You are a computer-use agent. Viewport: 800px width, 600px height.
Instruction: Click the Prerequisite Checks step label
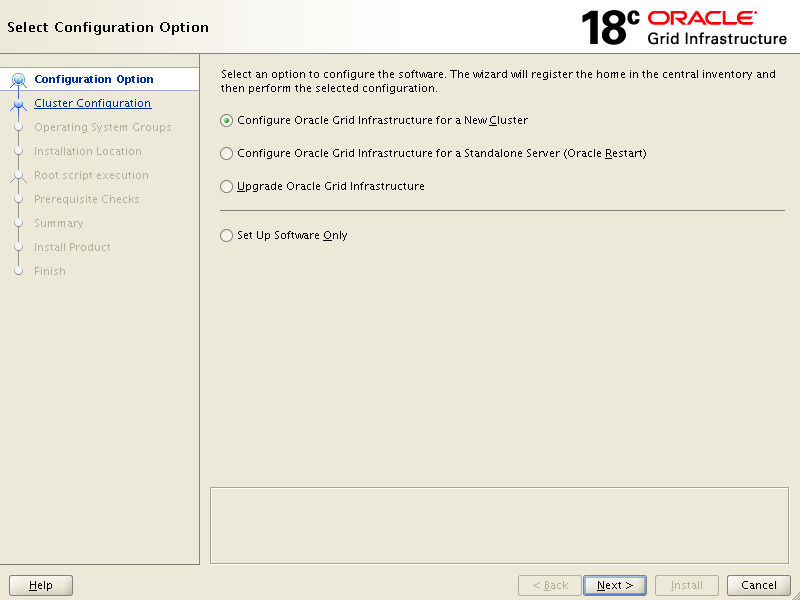coord(87,199)
